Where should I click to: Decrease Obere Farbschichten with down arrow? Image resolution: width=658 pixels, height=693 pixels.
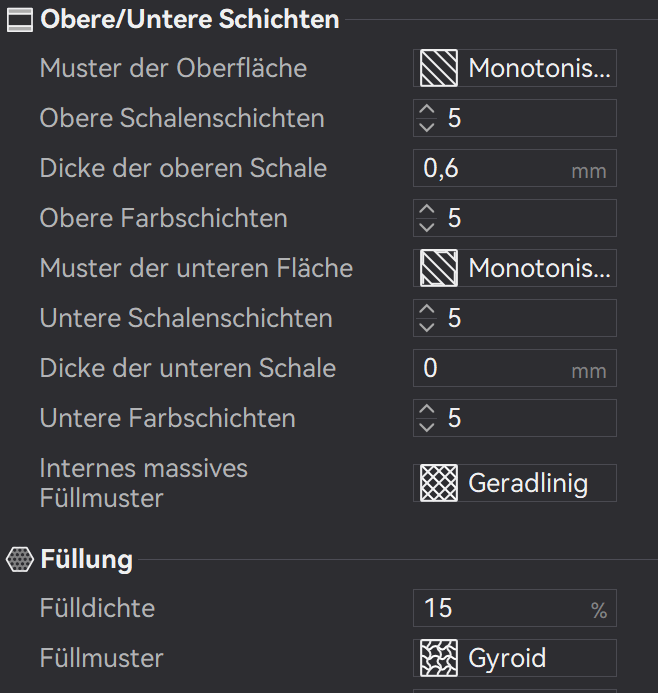coord(428,227)
